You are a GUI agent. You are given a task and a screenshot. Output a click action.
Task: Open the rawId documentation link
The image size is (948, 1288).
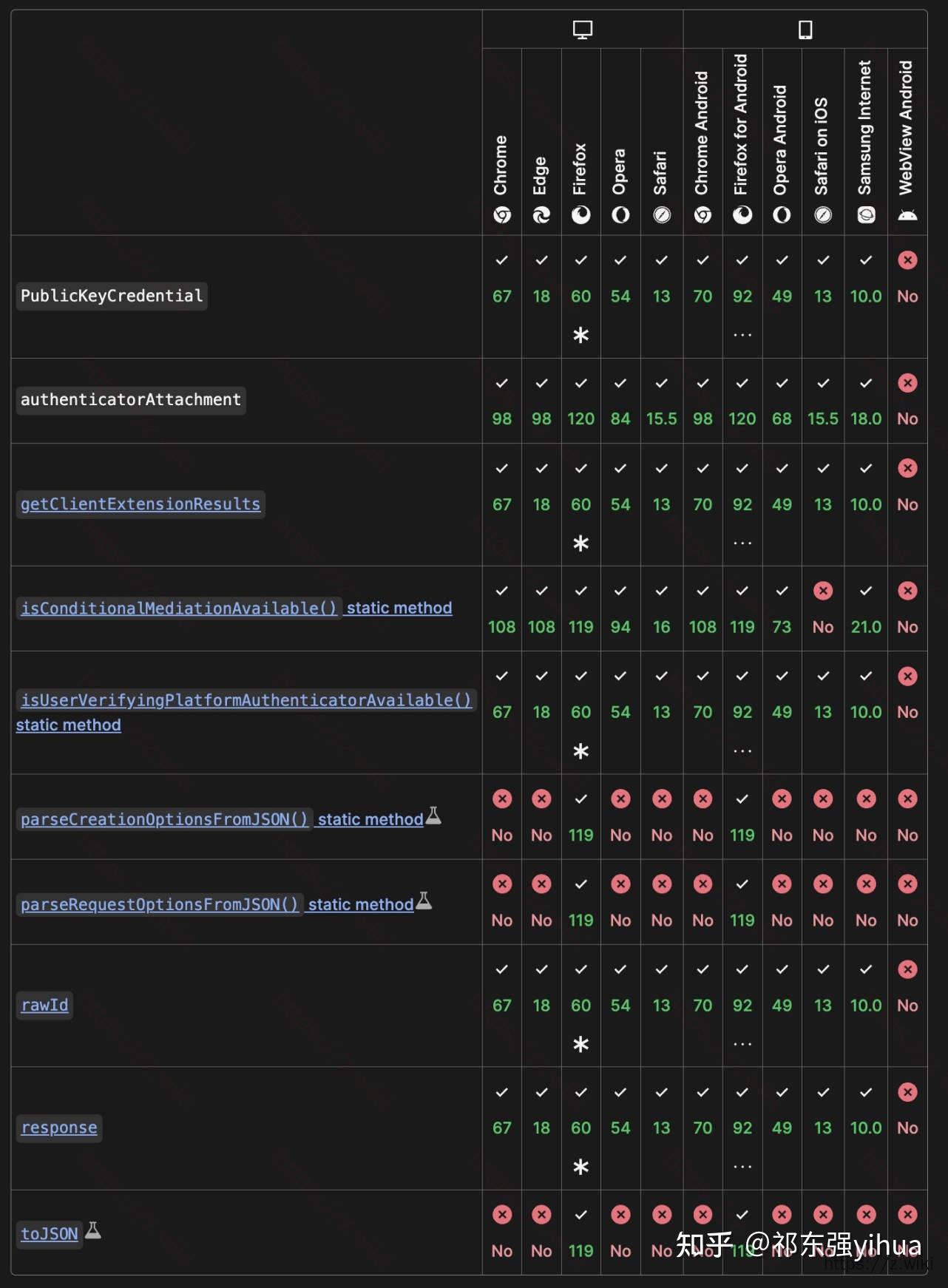pyautogui.click(x=44, y=1005)
